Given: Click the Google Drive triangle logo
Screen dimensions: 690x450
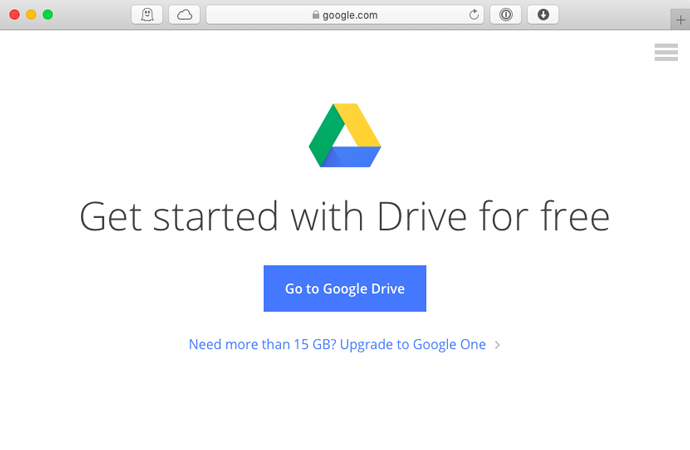Looking at the screenshot, I should pyautogui.click(x=345, y=135).
